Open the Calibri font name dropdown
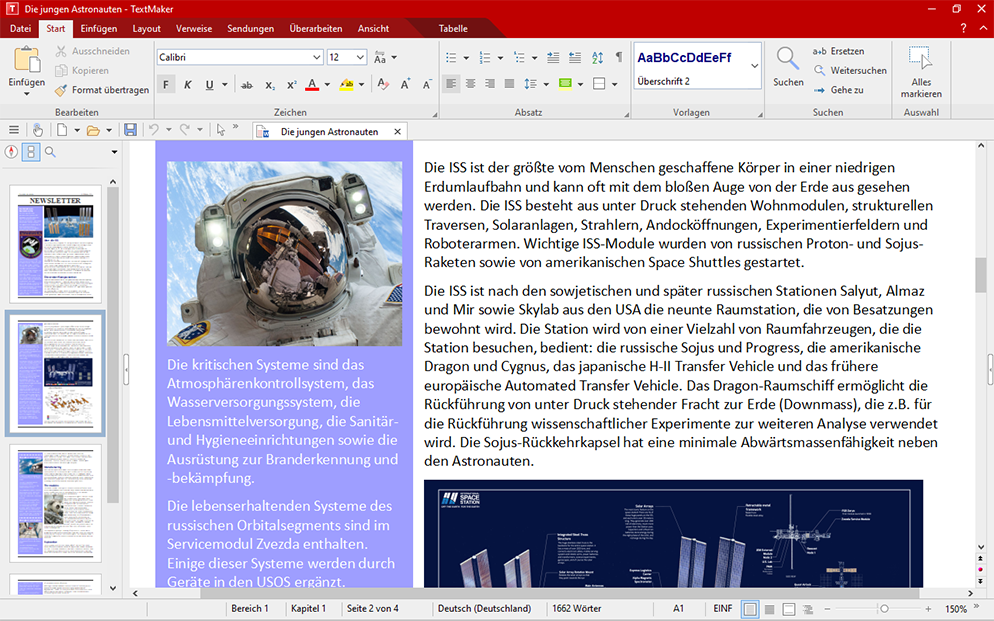Screen dimensions: 994x621 click(316, 58)
